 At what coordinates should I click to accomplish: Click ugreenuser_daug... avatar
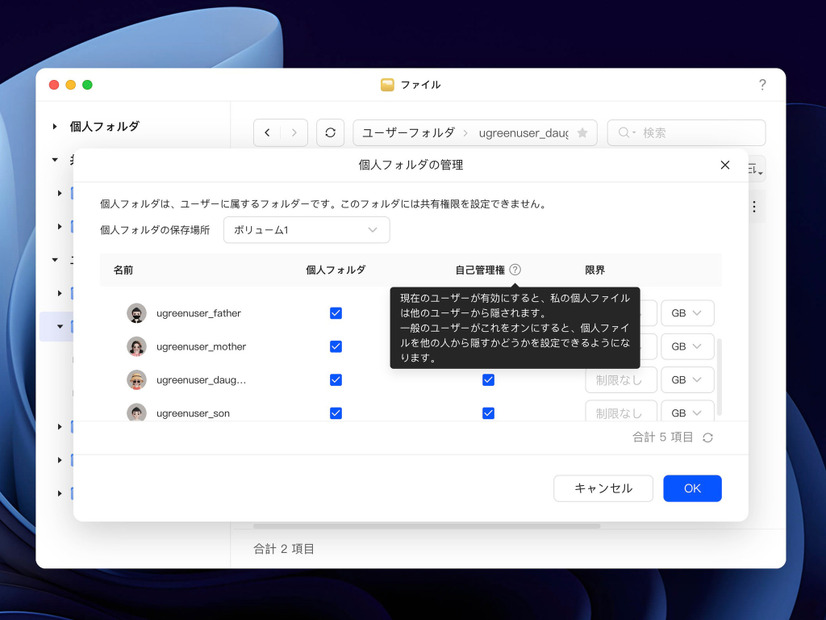[136, 380]
